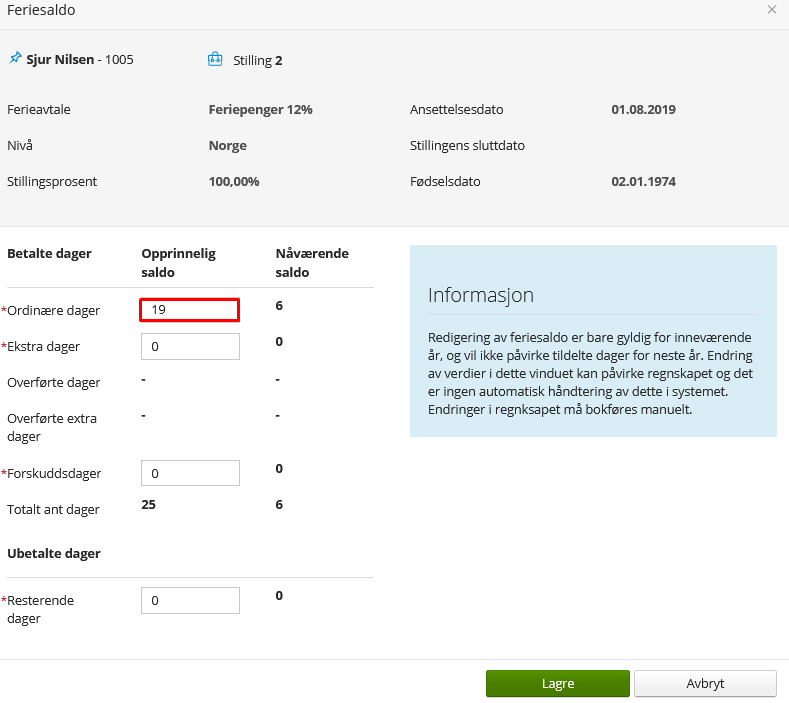Viewport: 789px width, 703px height.
Task: Click the Opprinnelig saldo column header
Action: click(x=178, y=262)
